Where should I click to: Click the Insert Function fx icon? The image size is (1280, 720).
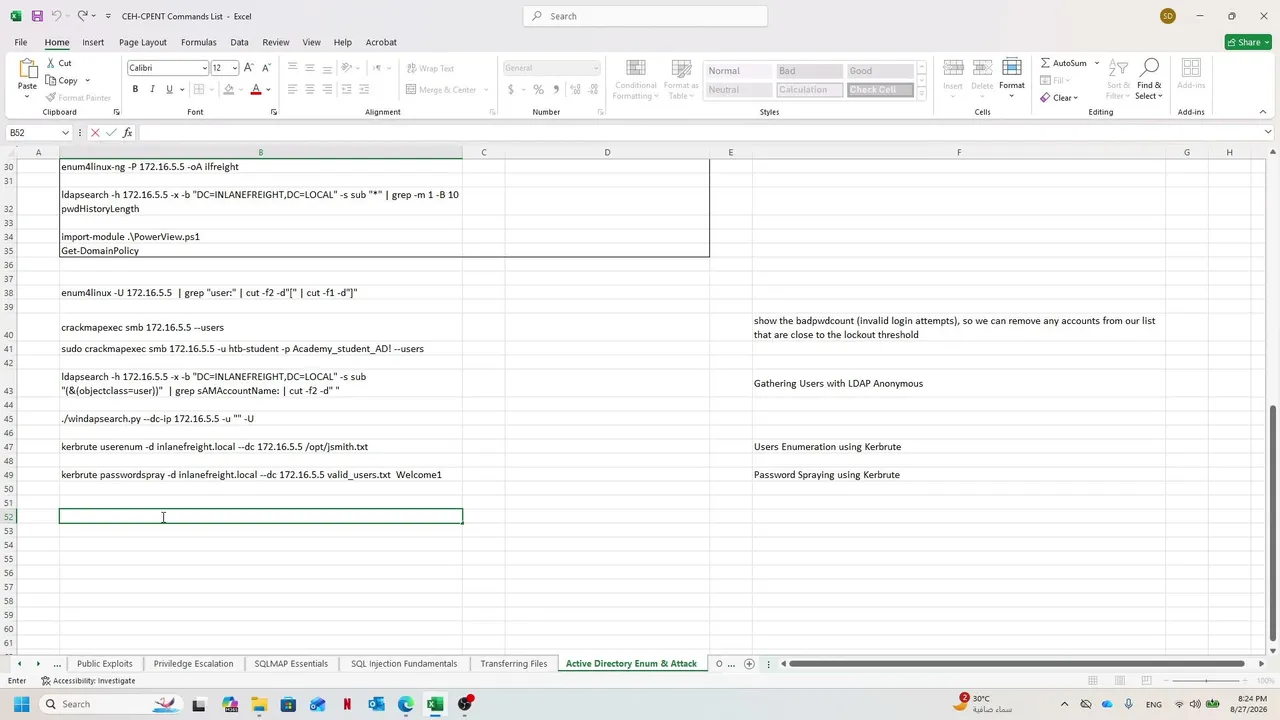127,133
